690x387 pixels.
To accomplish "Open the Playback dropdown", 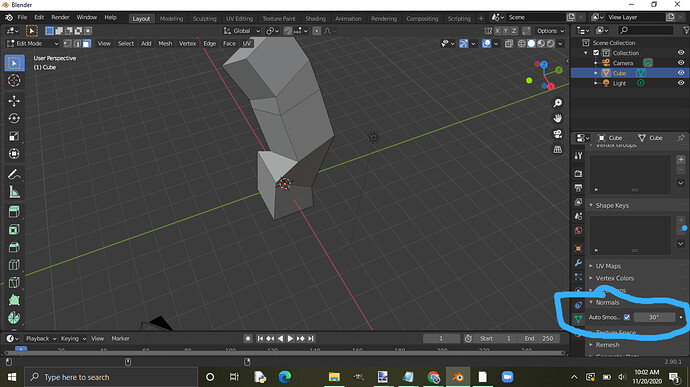I will pos(41,339).
